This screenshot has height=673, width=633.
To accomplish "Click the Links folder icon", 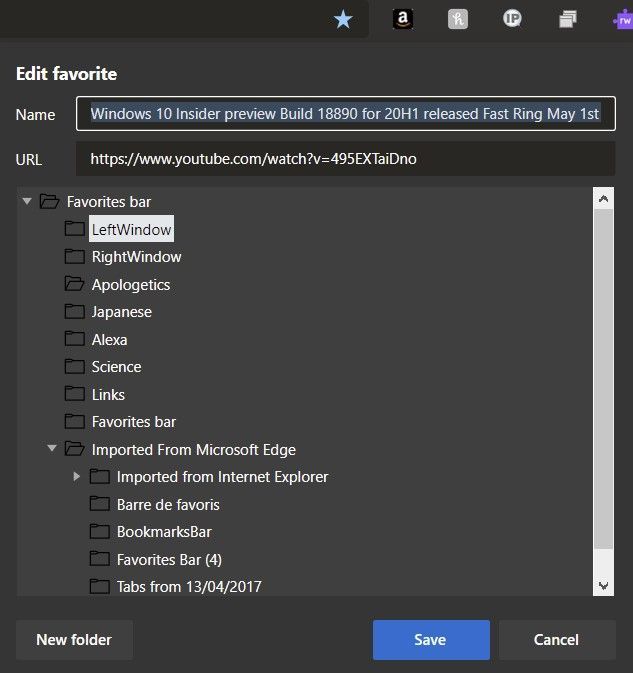I will click(x=75, y=394).
